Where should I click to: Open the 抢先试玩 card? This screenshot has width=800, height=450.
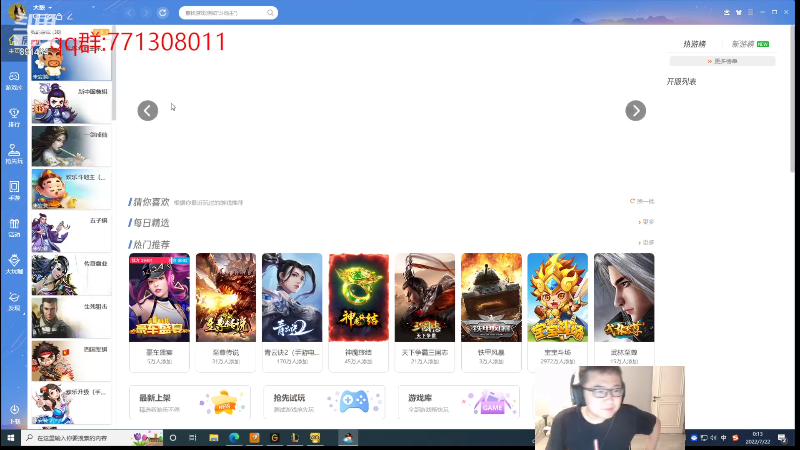(324, 402)
